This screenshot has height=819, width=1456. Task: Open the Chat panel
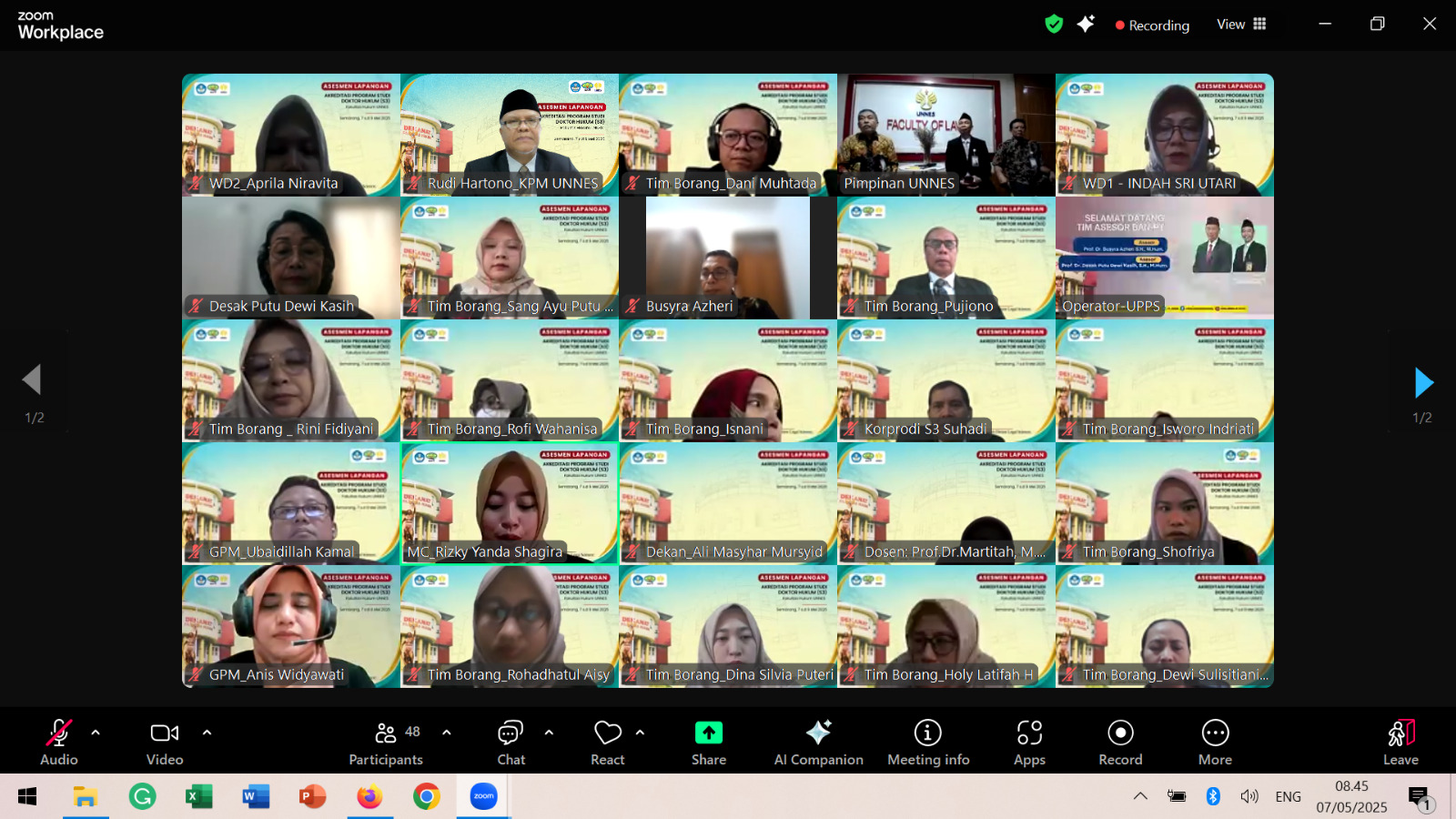click(511, 742)
